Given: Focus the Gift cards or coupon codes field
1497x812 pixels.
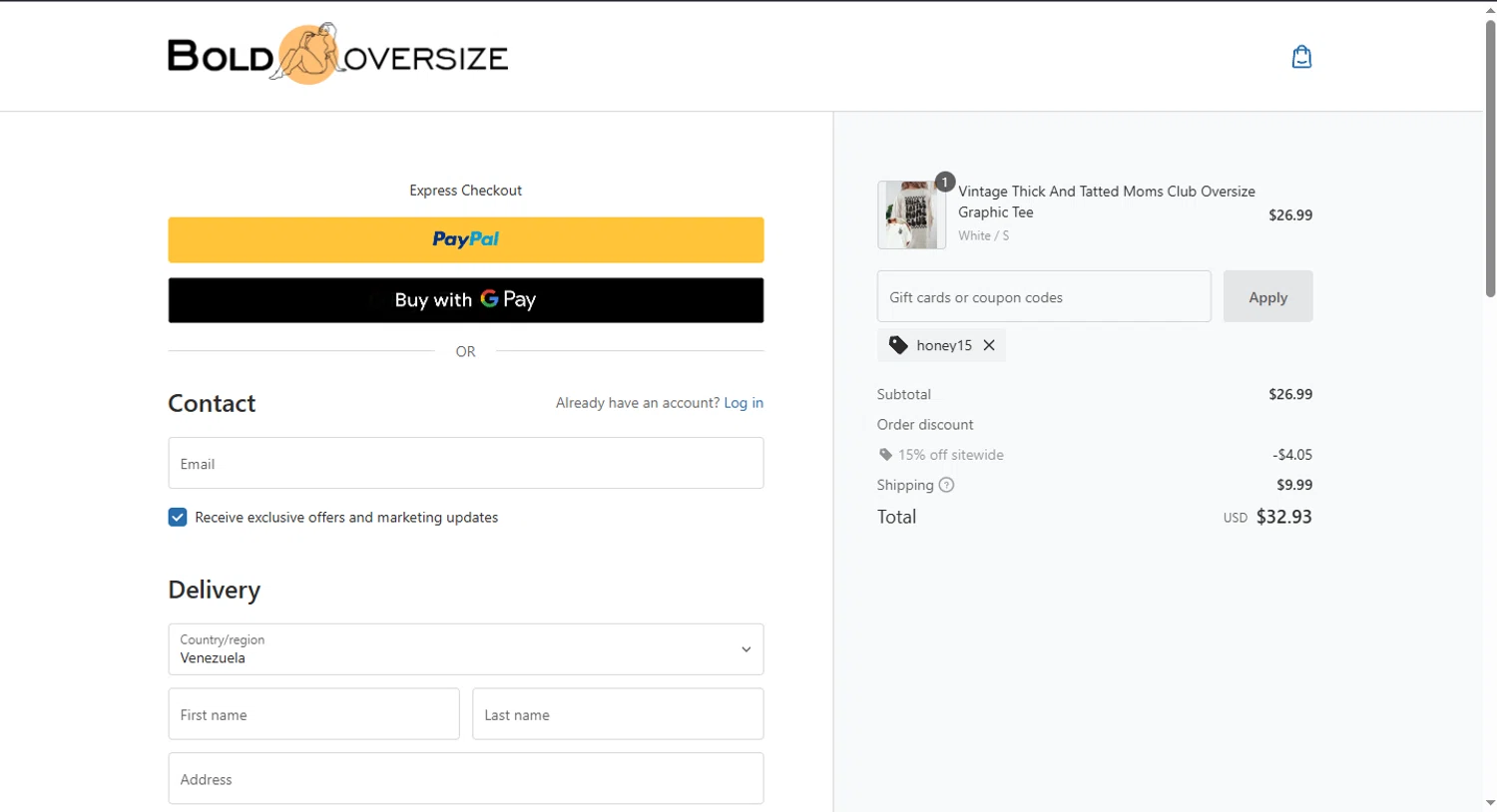Looking at the screenshot, I should [x=1044, y=296].
